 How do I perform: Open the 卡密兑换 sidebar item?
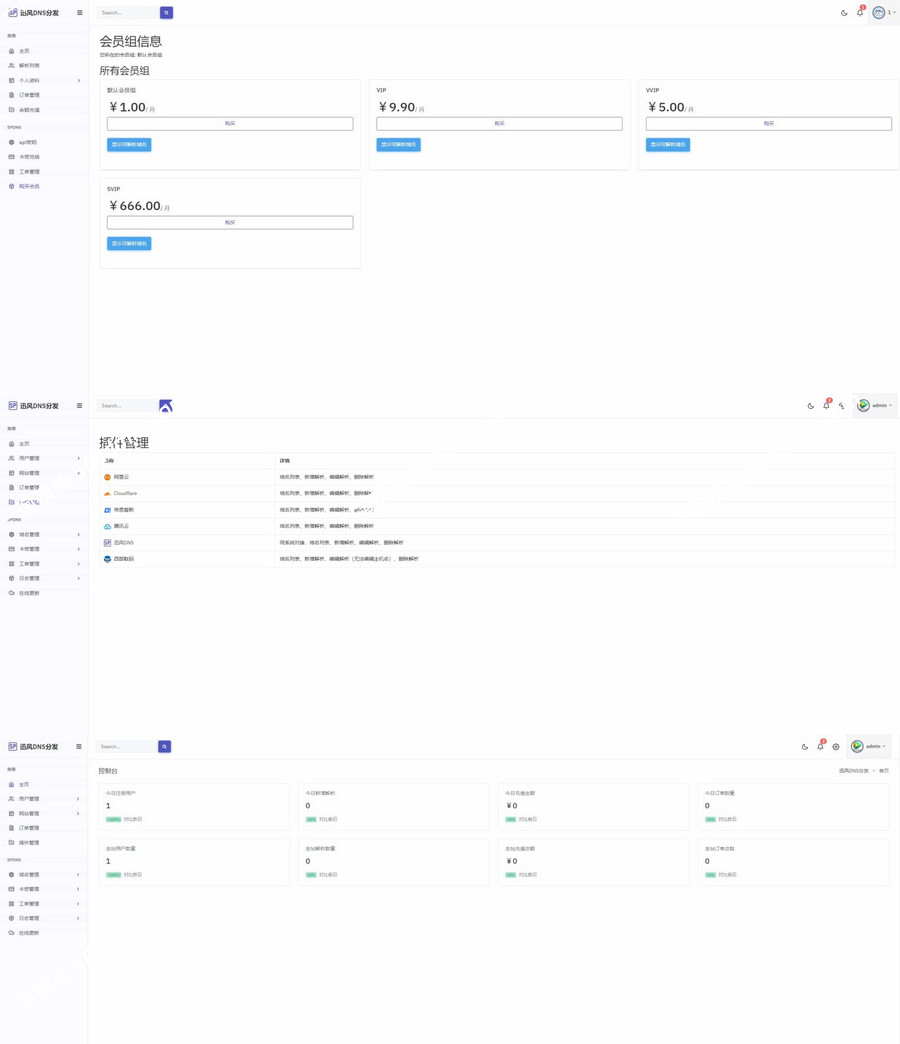(x=29, y=157)
